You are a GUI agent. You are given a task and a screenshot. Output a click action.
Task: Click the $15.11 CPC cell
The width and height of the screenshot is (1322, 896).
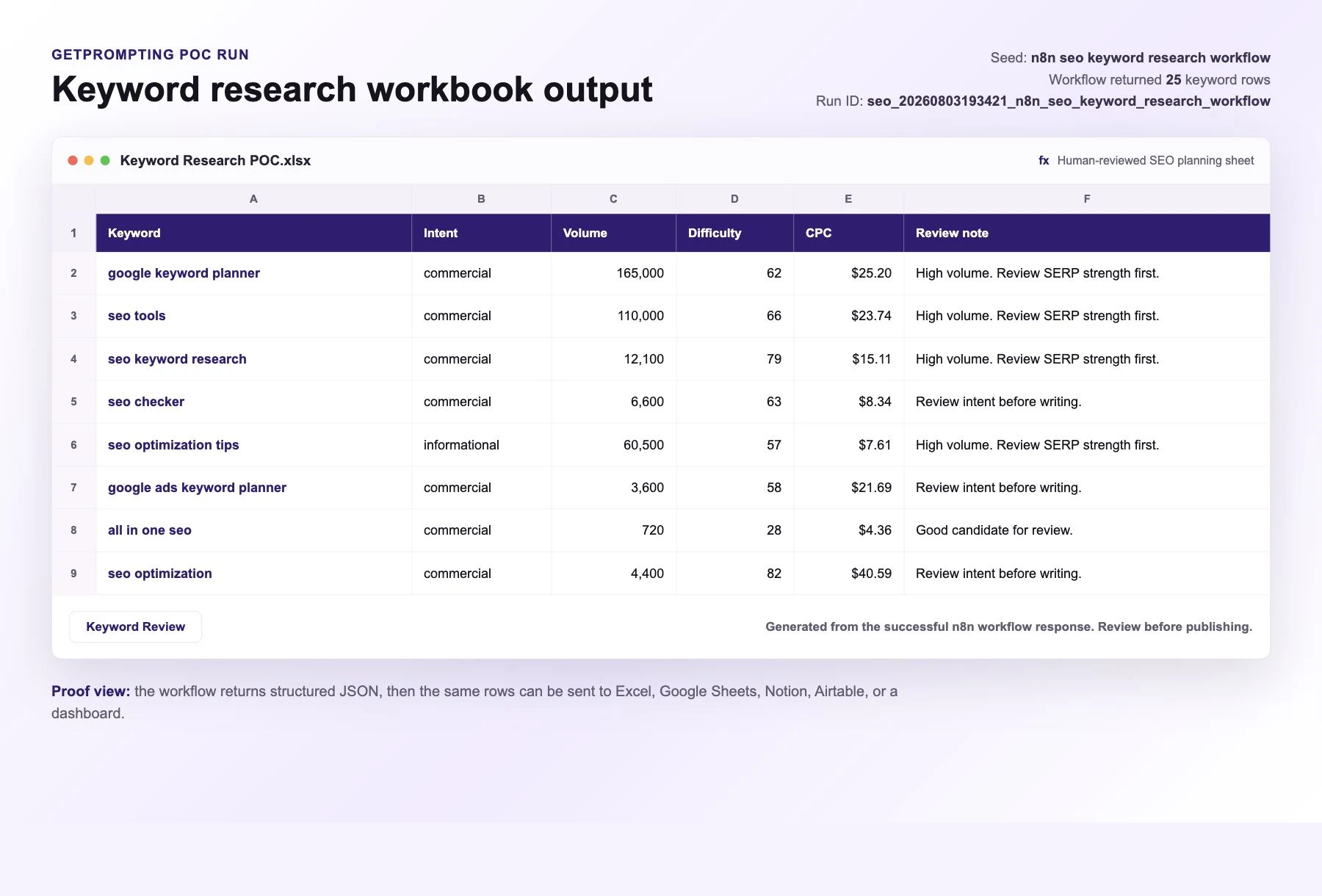click(848, 359)
